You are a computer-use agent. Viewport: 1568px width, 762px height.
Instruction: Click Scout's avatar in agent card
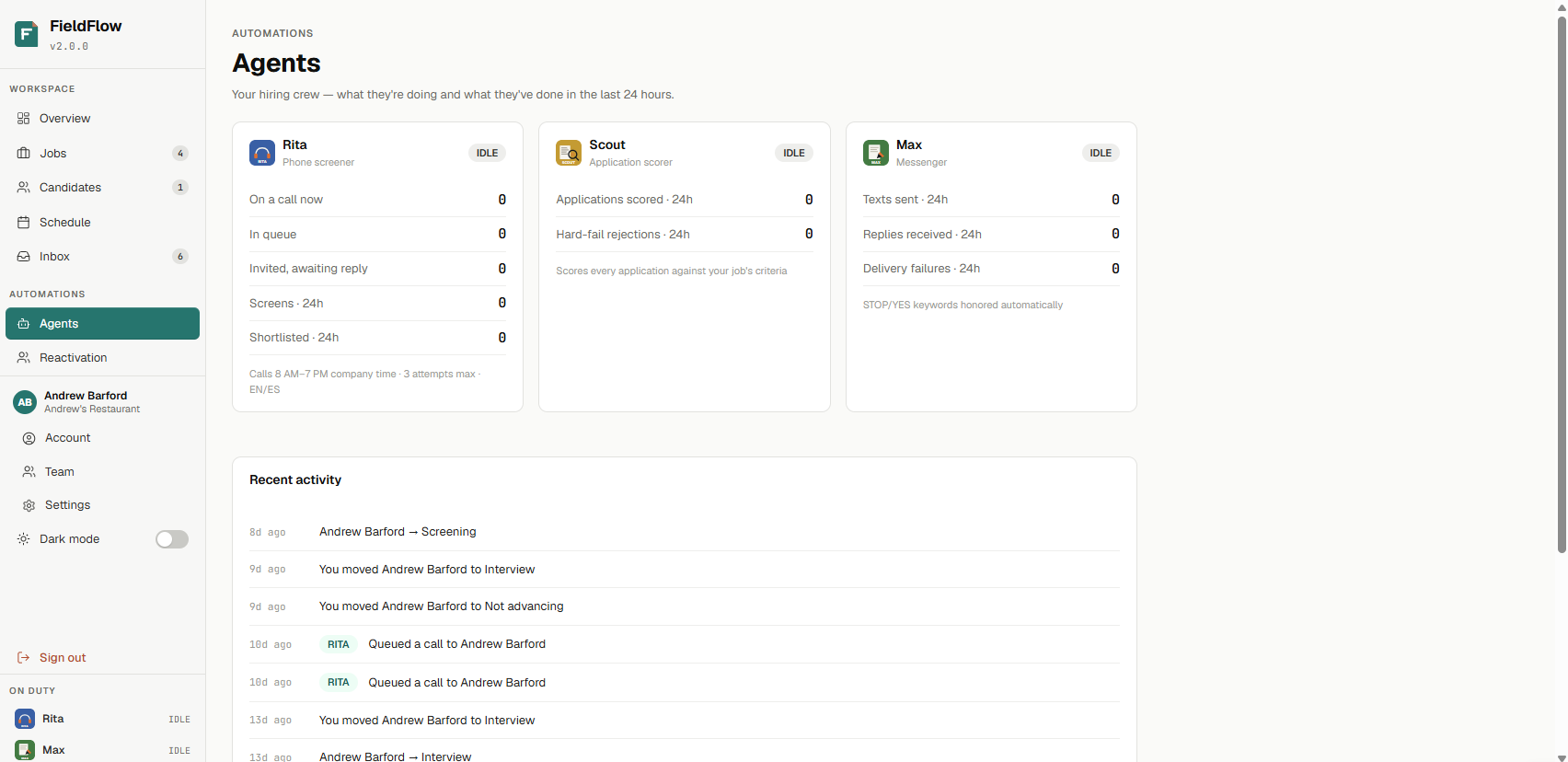569,153
